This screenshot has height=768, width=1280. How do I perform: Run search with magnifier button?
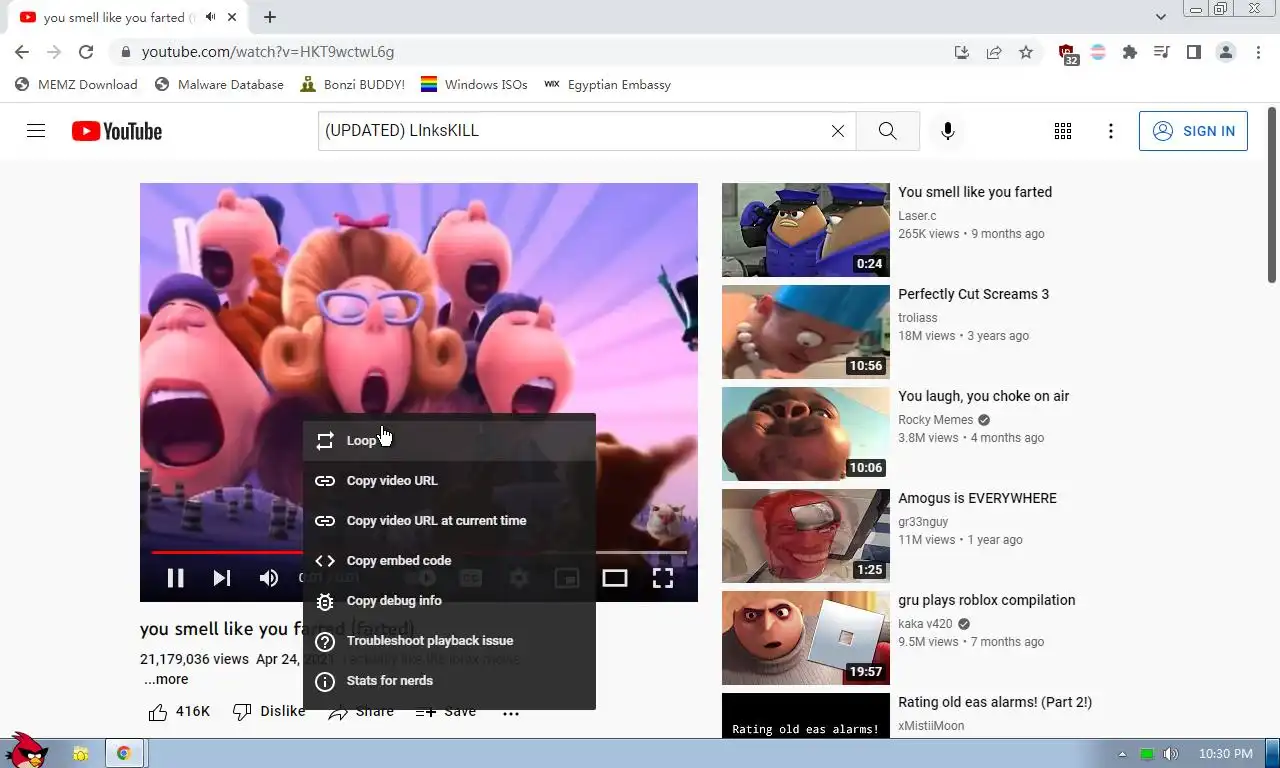coord(887,131)
